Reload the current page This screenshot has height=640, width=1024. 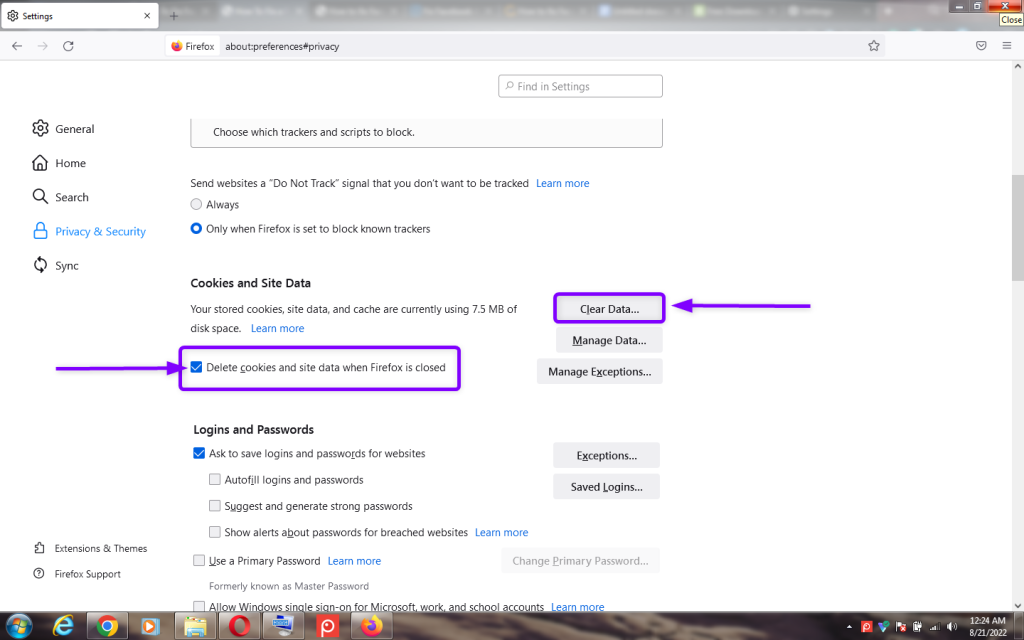pos(68,46)
